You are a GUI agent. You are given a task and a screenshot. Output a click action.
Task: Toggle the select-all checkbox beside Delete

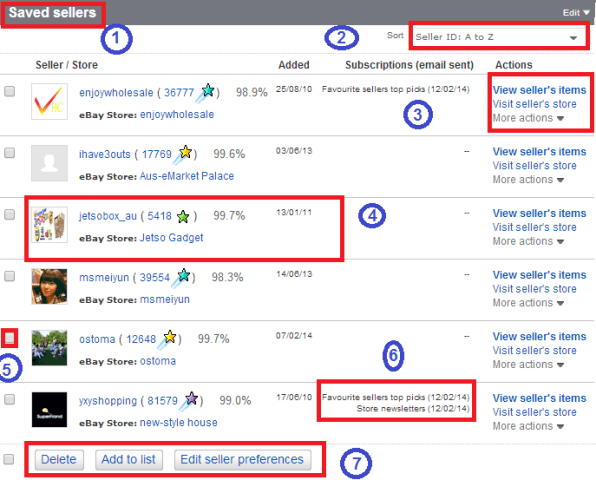[x=9, y=459]
